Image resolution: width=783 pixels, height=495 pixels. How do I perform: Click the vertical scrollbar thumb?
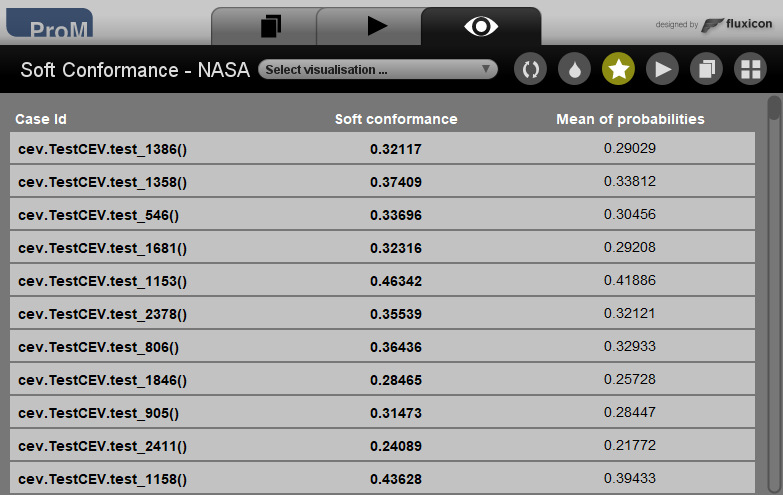[x=773, y=108]
